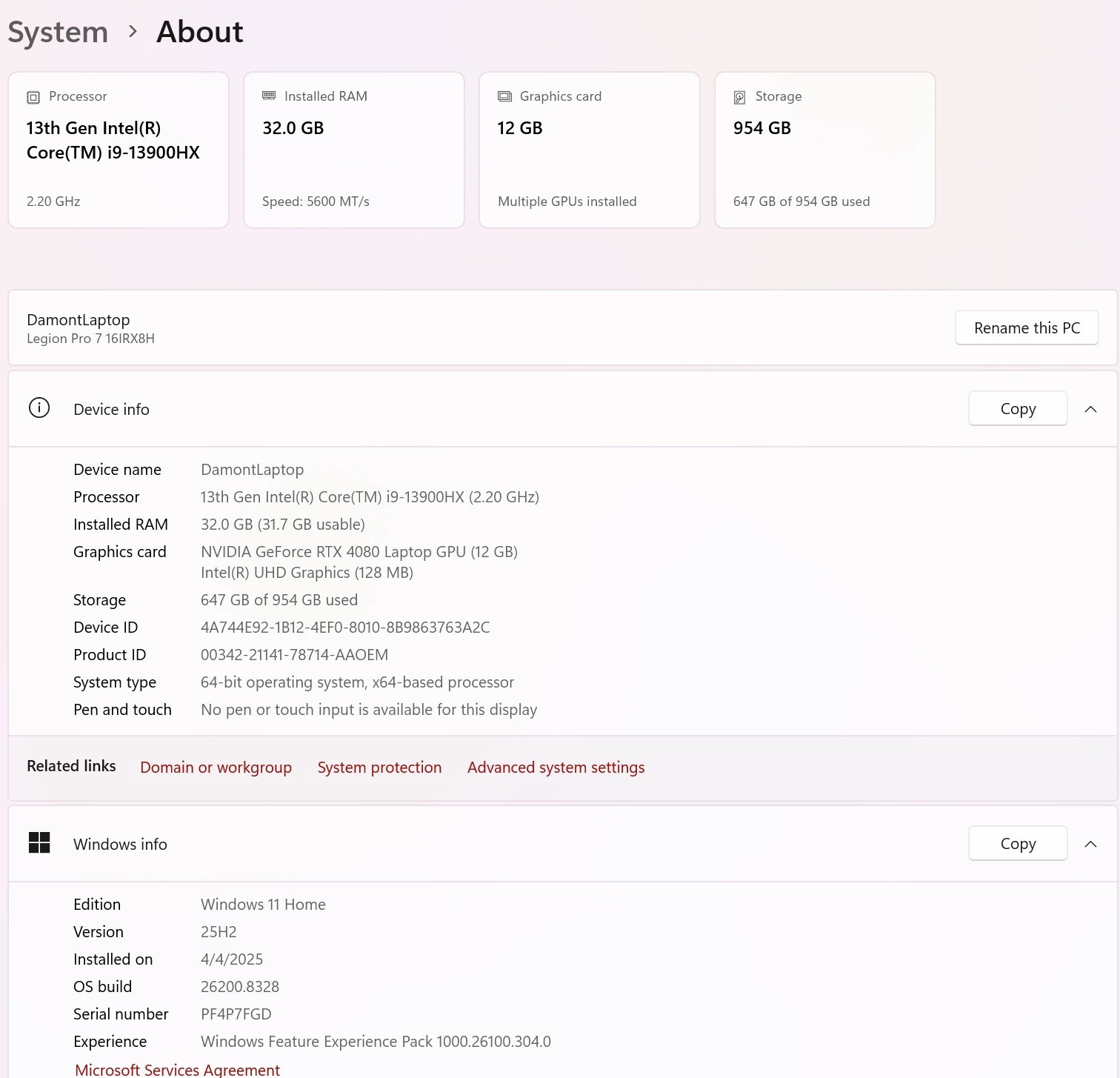Click the Related links label

(x=71, y=765)
